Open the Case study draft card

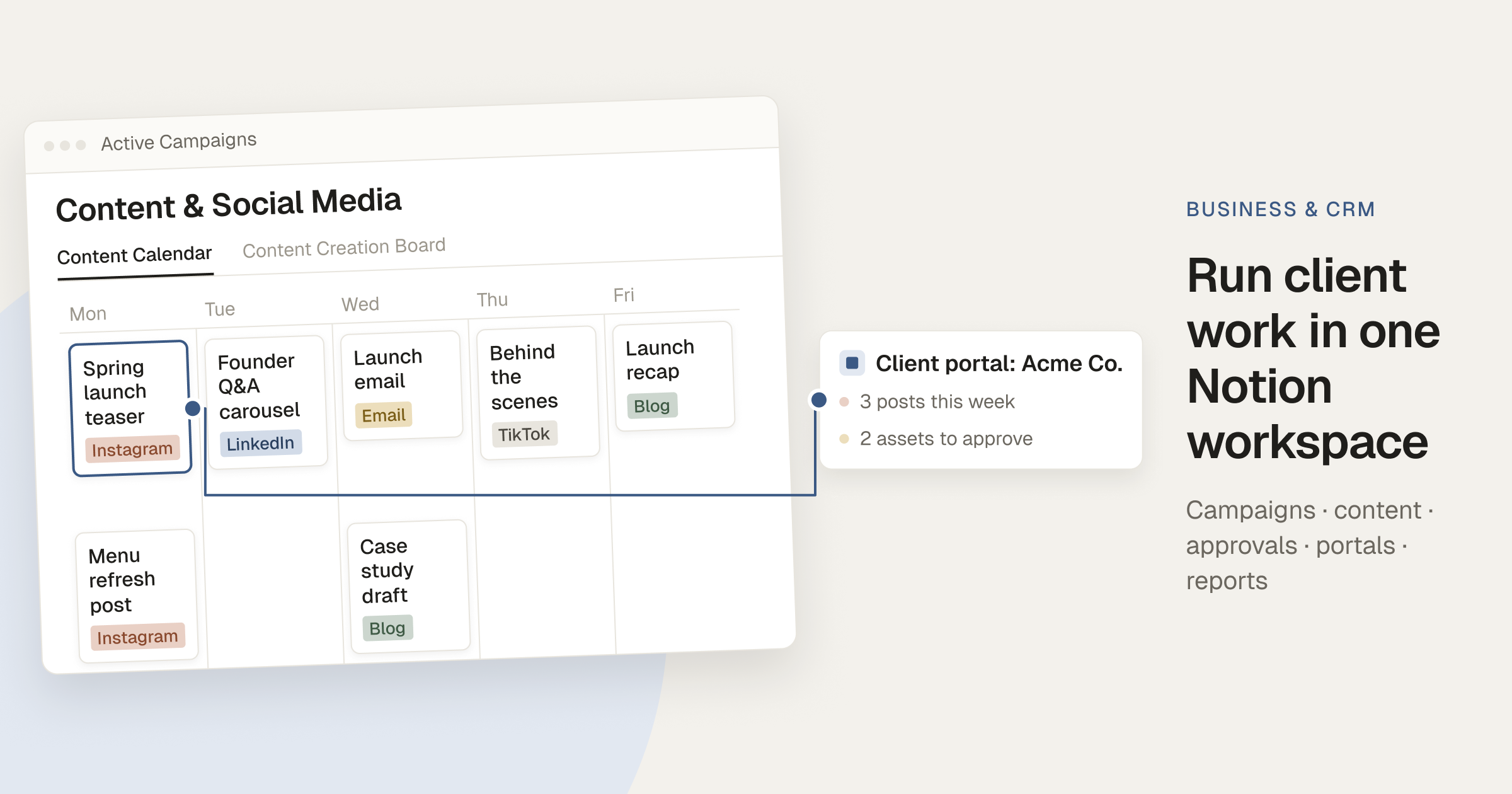[x=409, y=587]
